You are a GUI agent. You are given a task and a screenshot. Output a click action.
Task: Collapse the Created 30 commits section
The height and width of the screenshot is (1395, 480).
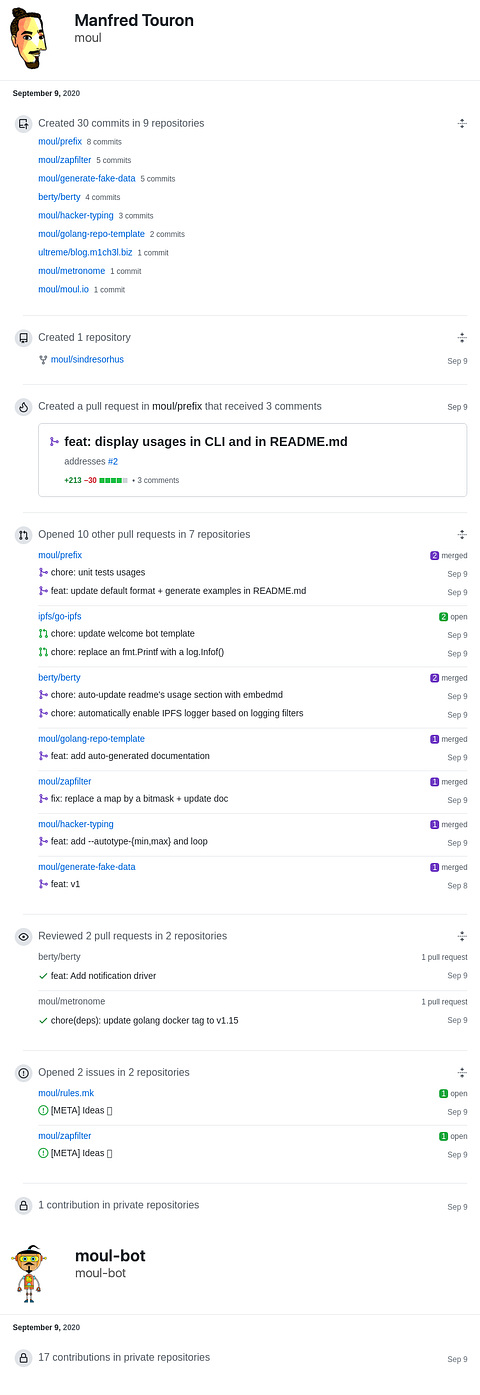[462, 124]
